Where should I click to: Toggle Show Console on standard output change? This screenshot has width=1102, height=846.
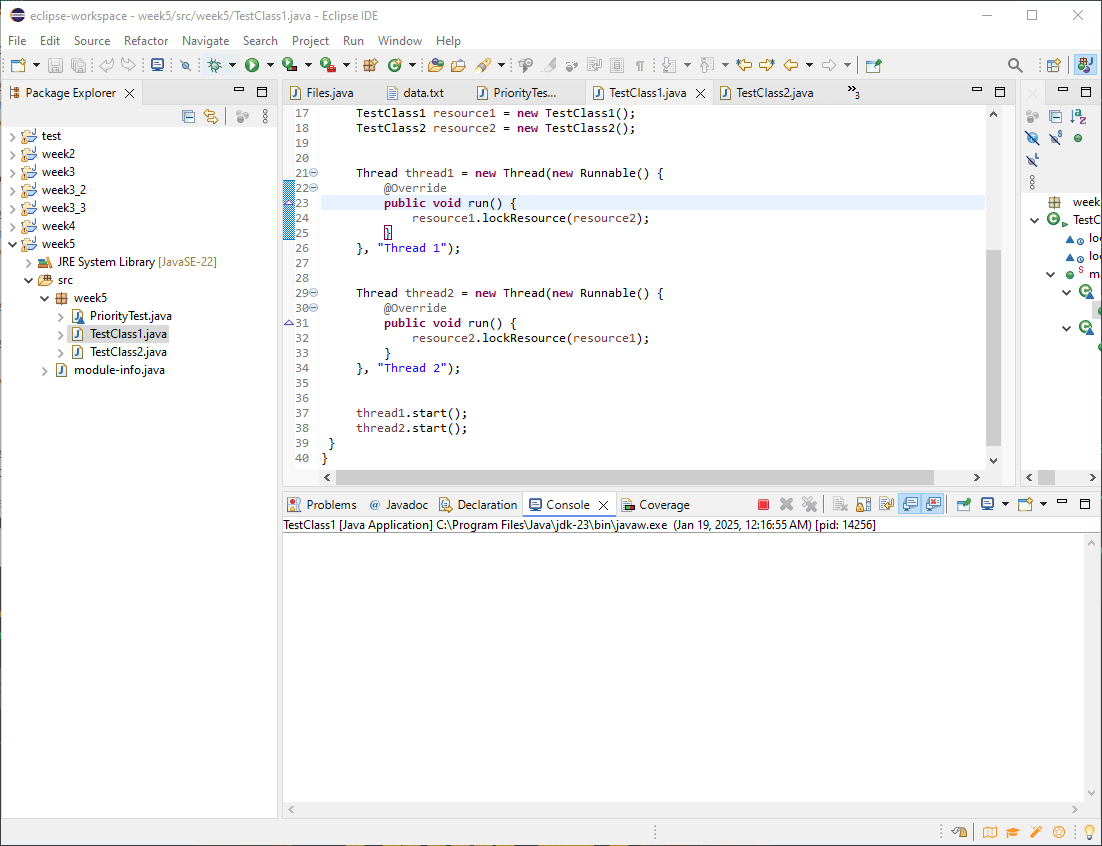(910, 505)
